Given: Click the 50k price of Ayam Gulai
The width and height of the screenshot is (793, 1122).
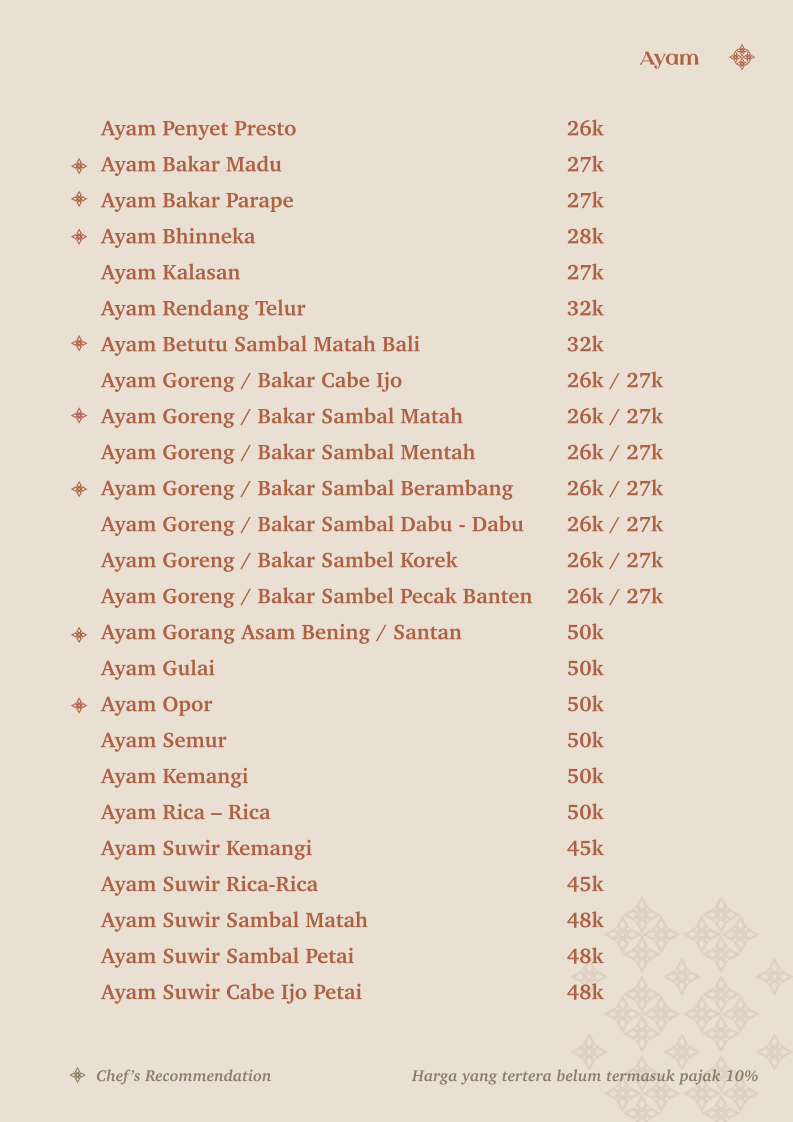Looking at the screenshot, I should point(585,668).
